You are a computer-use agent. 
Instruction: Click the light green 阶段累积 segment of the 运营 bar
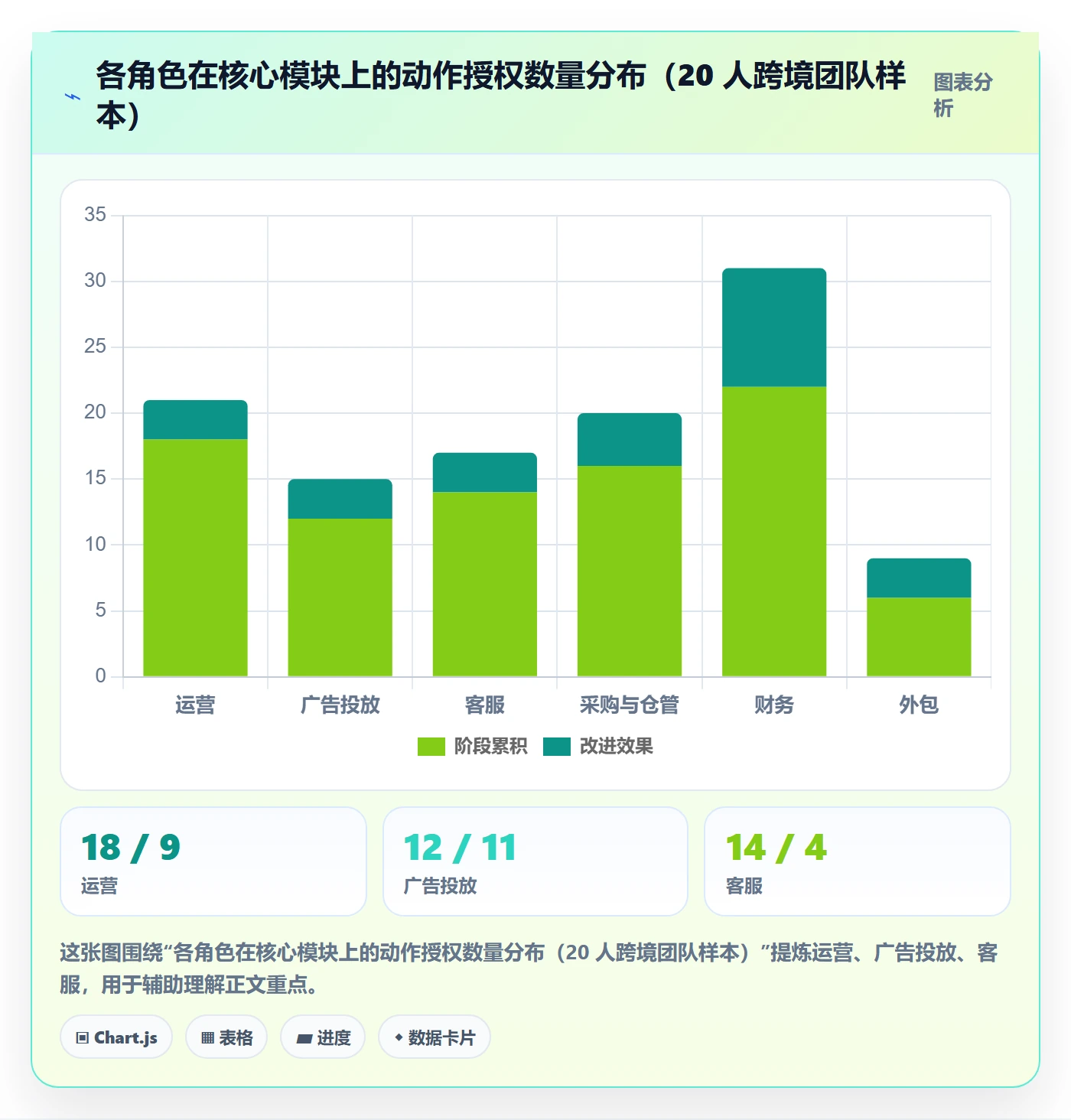coord(195,558)
